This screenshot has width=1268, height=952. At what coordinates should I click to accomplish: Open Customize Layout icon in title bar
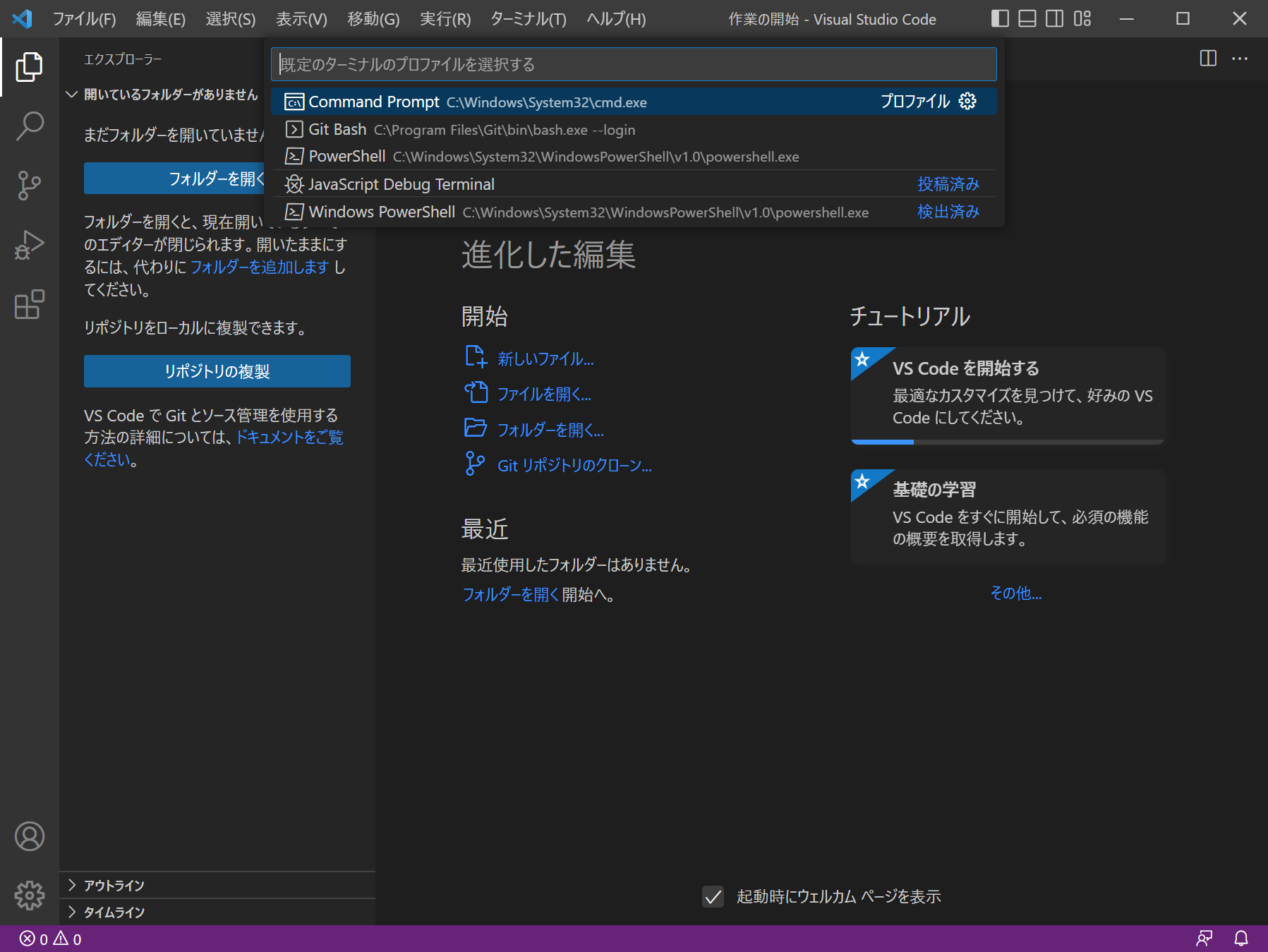pyautogui.click(x=1082, y=19)
